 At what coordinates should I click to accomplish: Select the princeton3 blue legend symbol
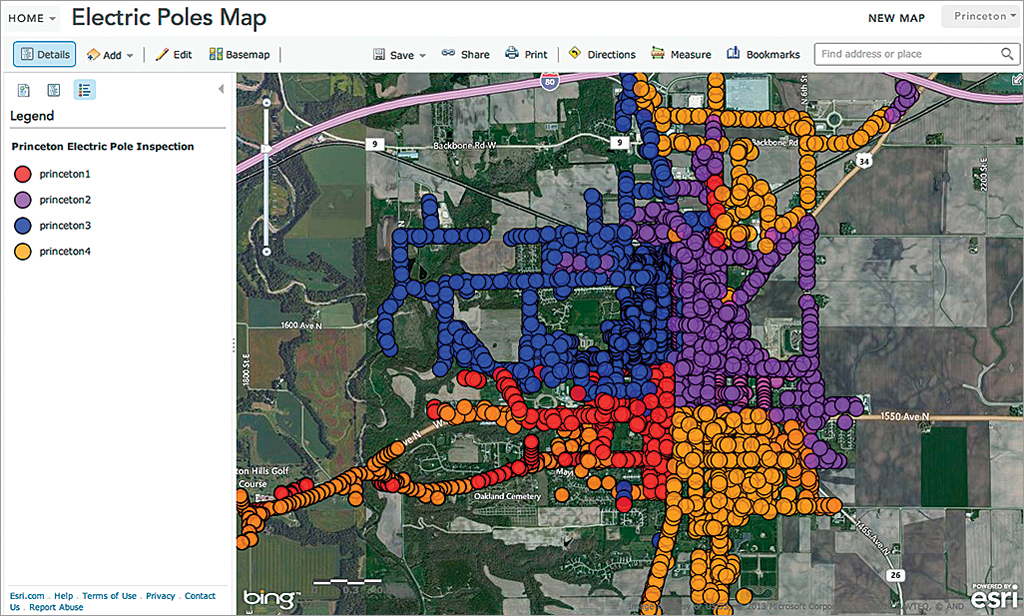22,225
